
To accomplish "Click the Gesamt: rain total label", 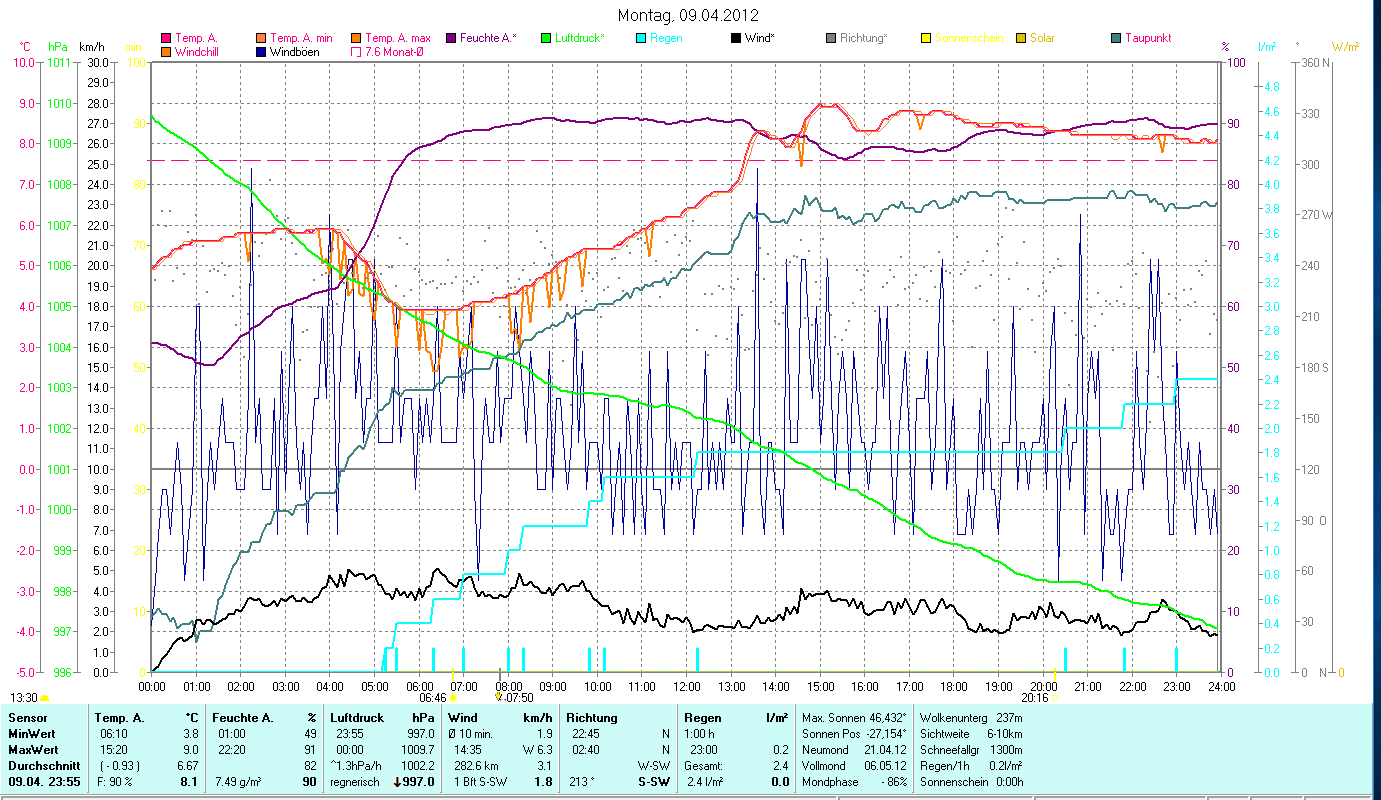I will point(702,766).
